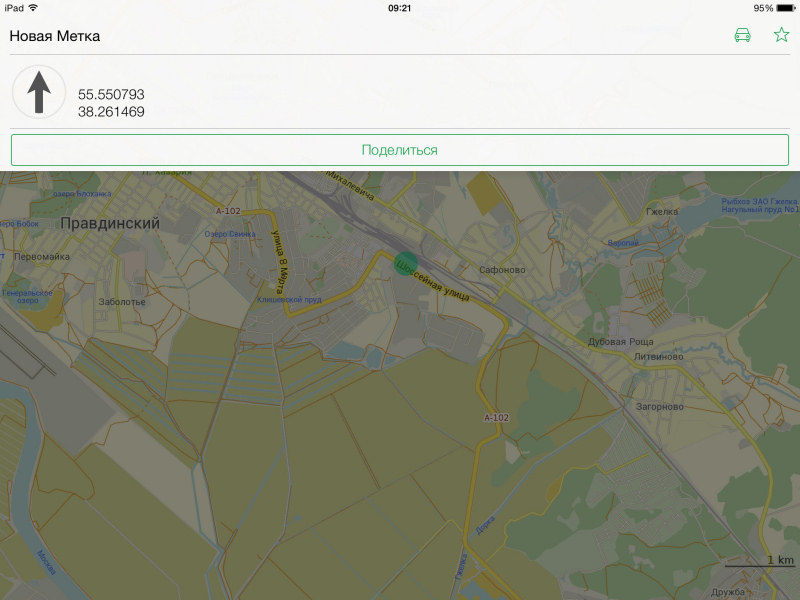Tap the Дубовая Роща label on the map
Screen dimensions: 800x600
click(620, 342)
